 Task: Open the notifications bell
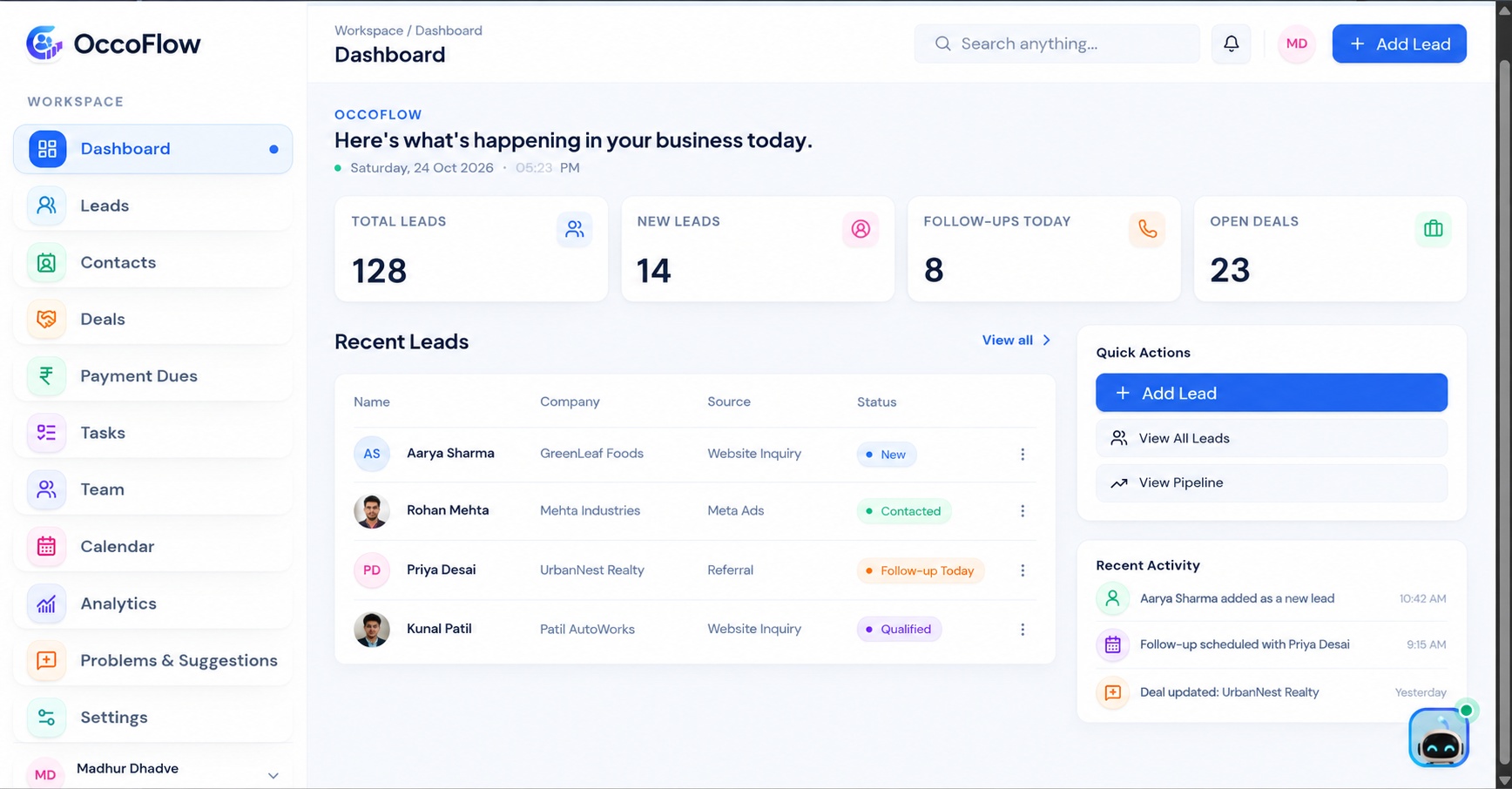(x=1231, y=44)
